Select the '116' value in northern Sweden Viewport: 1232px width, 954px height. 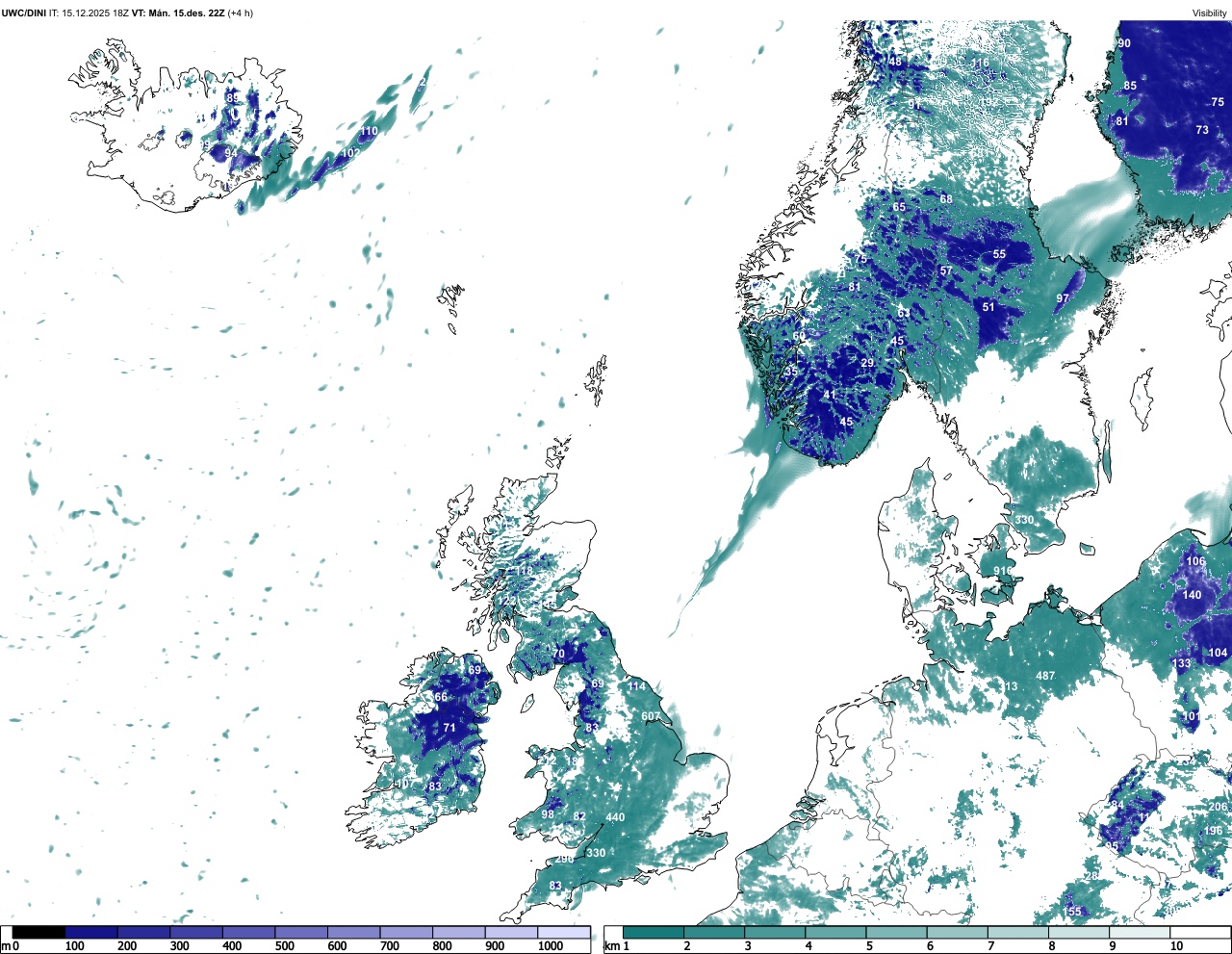(980, 64)
